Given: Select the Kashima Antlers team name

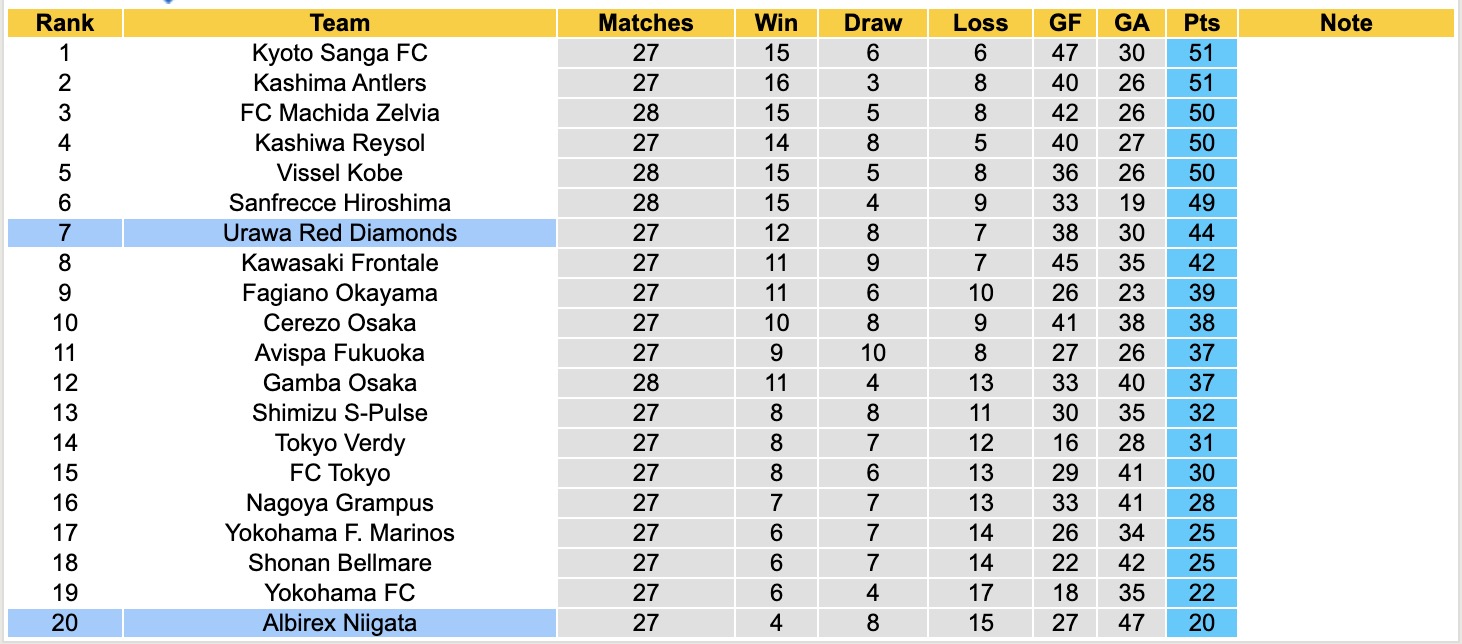Looking at the screenshot, I should pyautogui.click(x=340, y=83).
